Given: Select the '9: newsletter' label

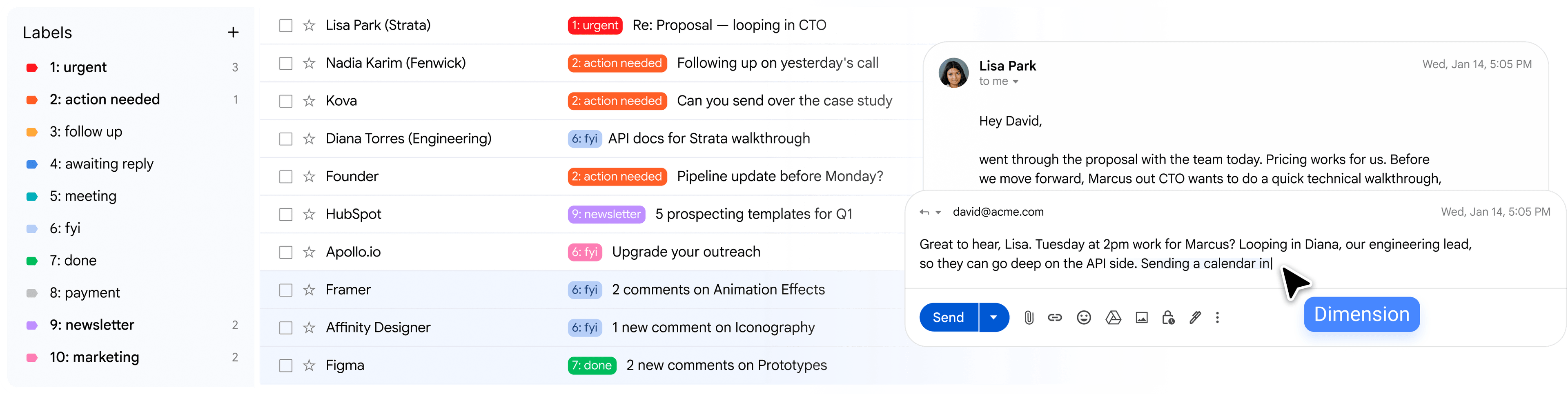Looking at the screenshot, I should [x=91, y=325].
